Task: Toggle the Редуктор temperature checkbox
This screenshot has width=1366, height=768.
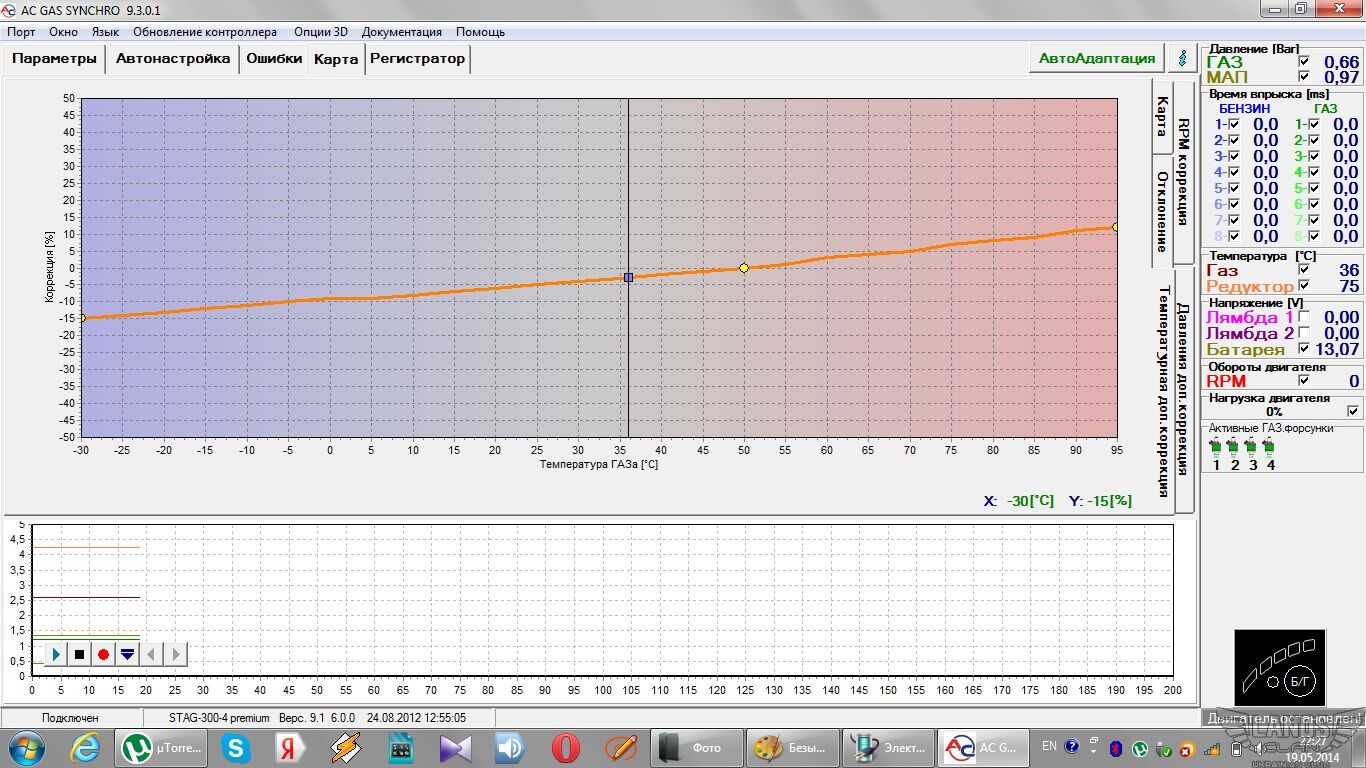Action: point(1303,286)
